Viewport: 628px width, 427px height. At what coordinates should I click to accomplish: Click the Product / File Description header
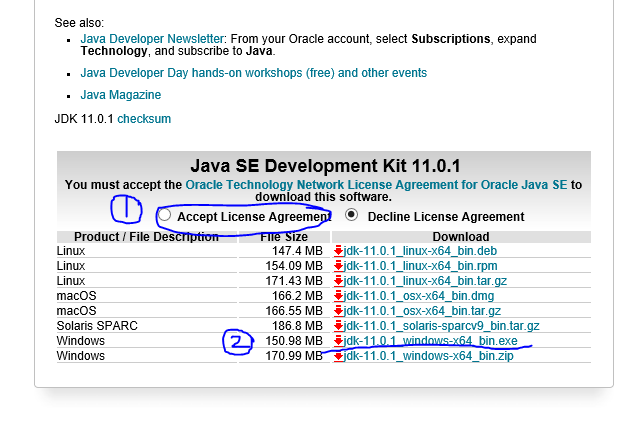(147, 237)
